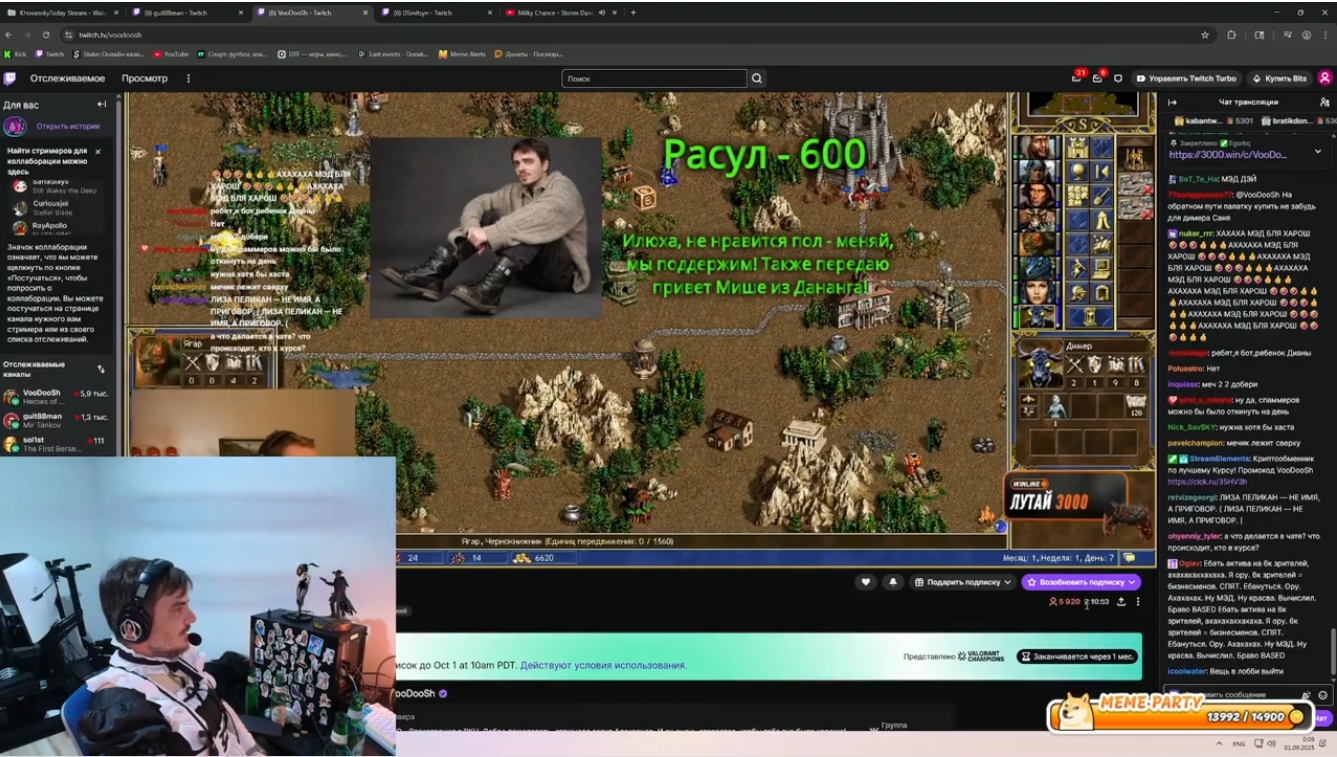Click the Twitch home logo
Image resolution: width=1337 pixels, height=757 pixels.
point(10,78)
